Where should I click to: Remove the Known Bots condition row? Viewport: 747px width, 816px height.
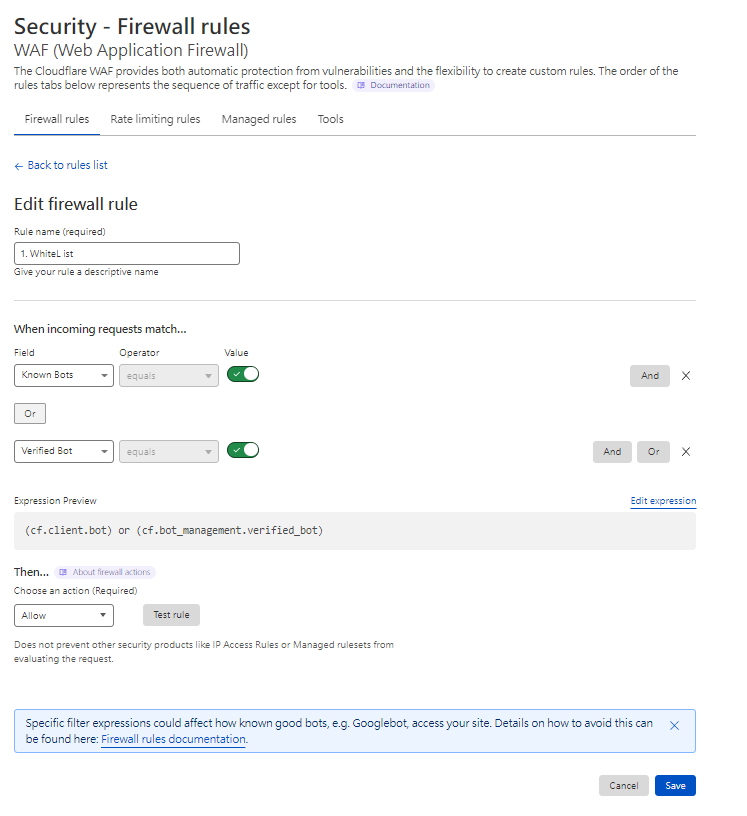[686, 376]
